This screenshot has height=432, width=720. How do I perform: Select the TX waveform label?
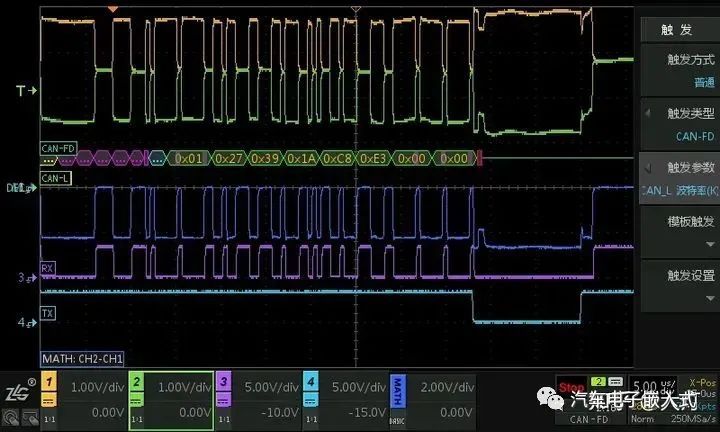(x=48, y=314)
